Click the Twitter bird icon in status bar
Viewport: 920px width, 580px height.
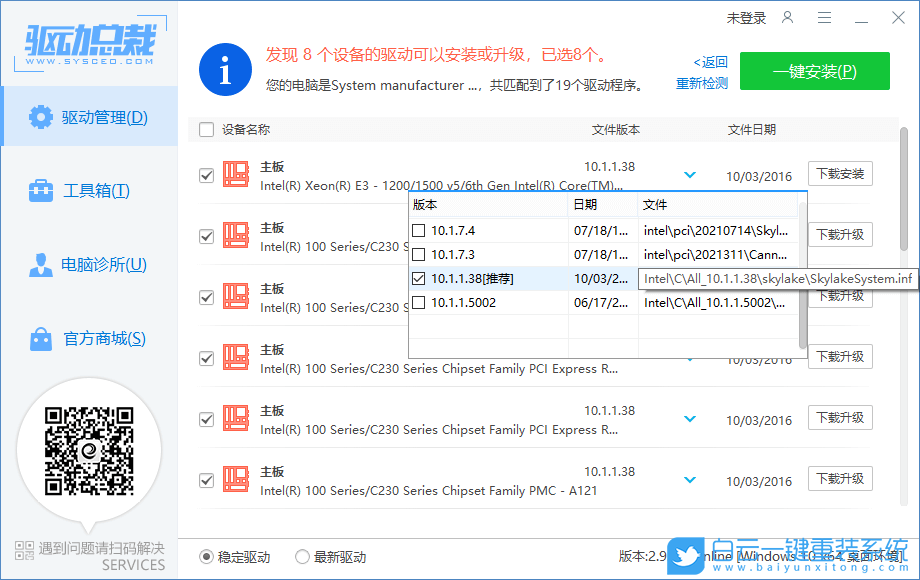685,557
